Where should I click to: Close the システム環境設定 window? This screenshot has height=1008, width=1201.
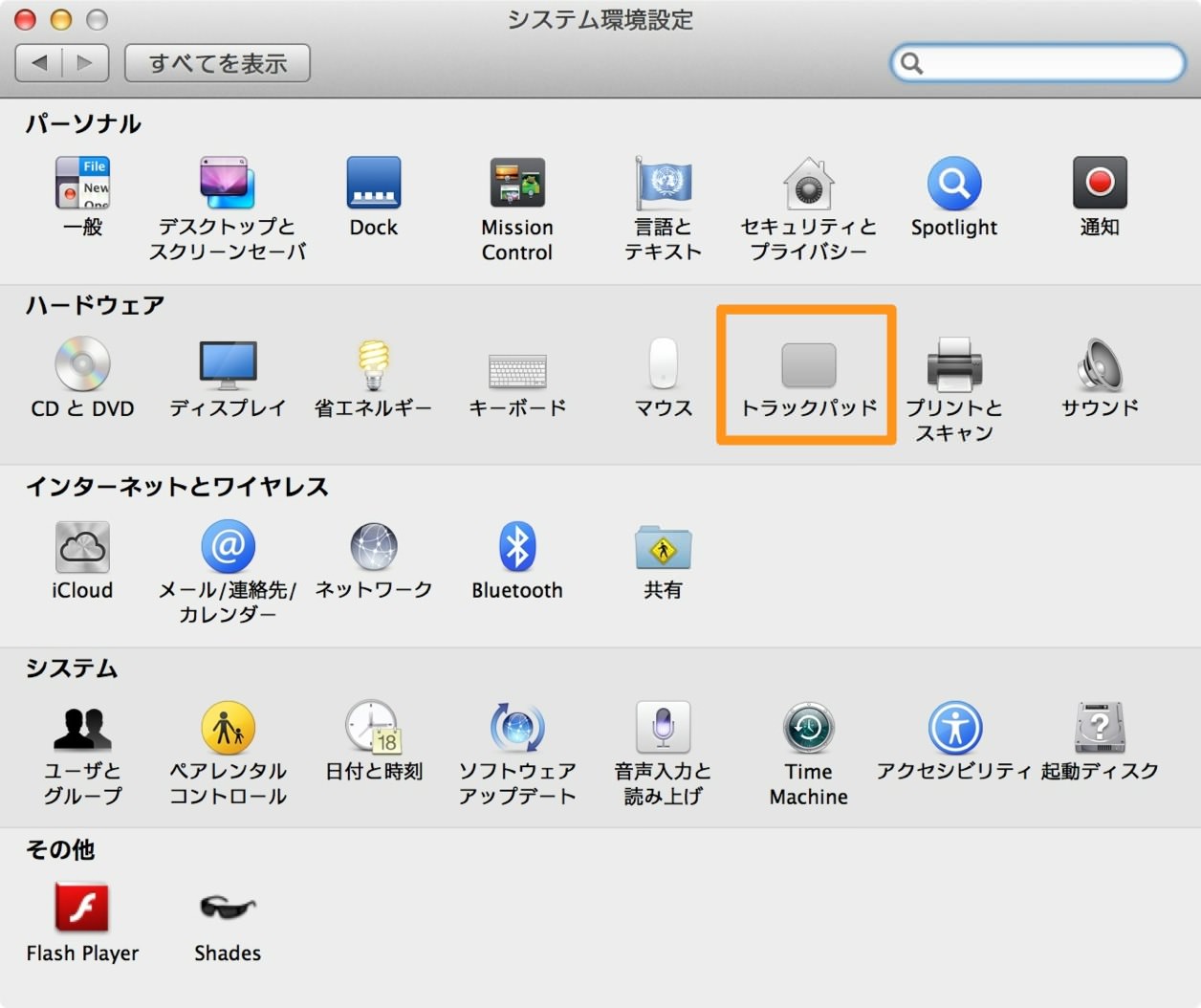(x=26, y=19)
